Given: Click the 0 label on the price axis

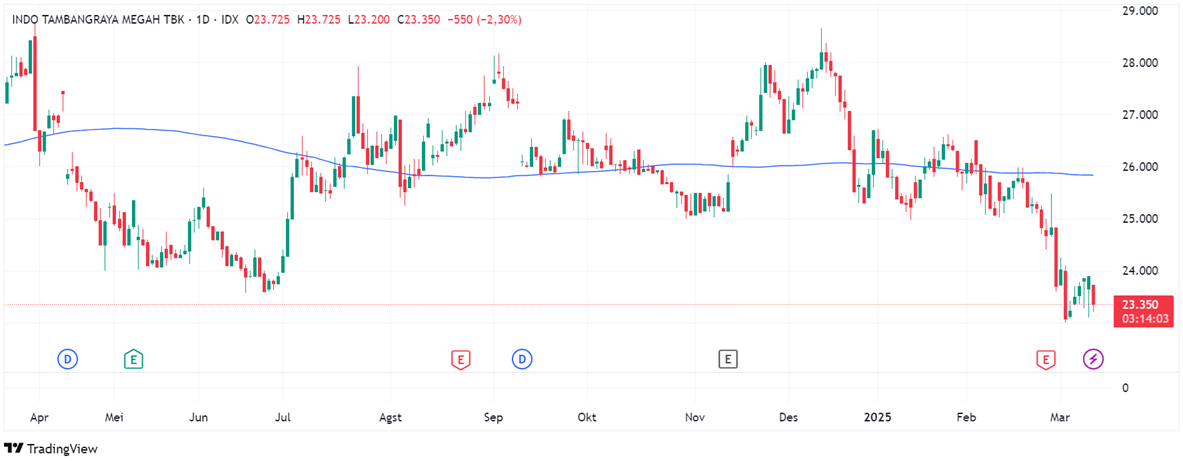Looking at the screenshot, I should pos(1125,388).
